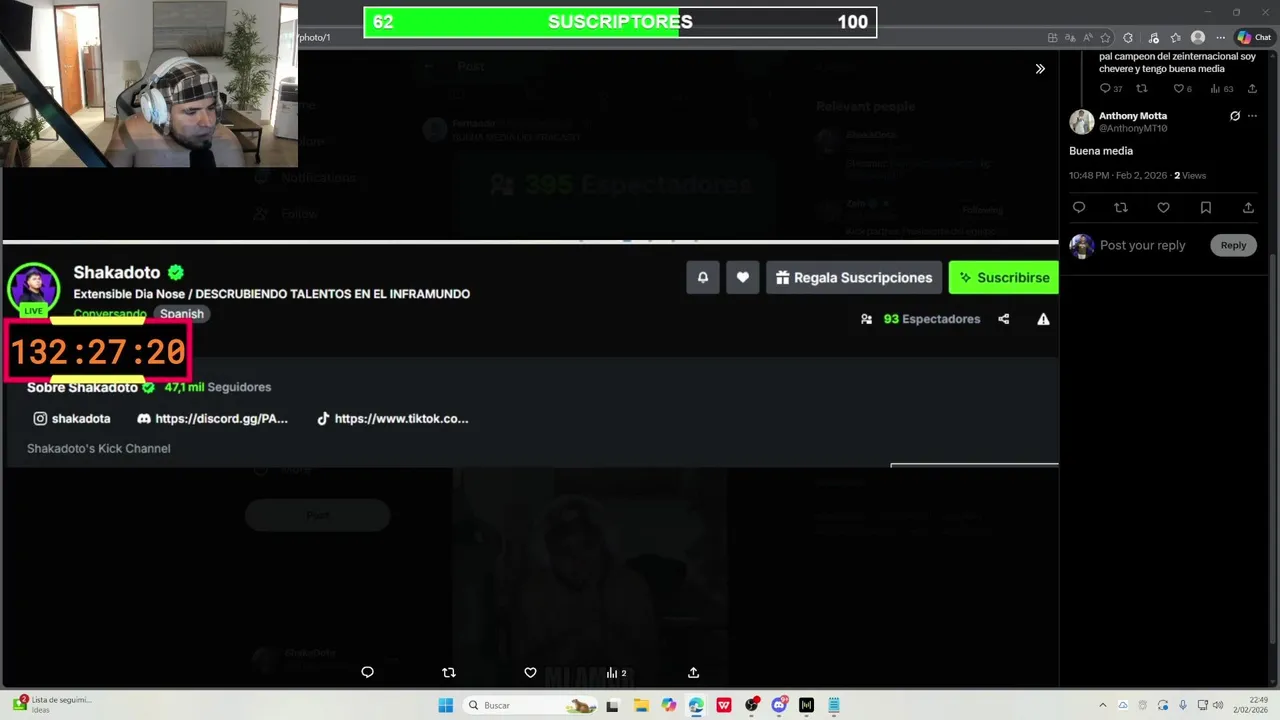Viewport: 1280px width, 720px height.
Task: Share Anthony Motta's post
Action: 1248,207
